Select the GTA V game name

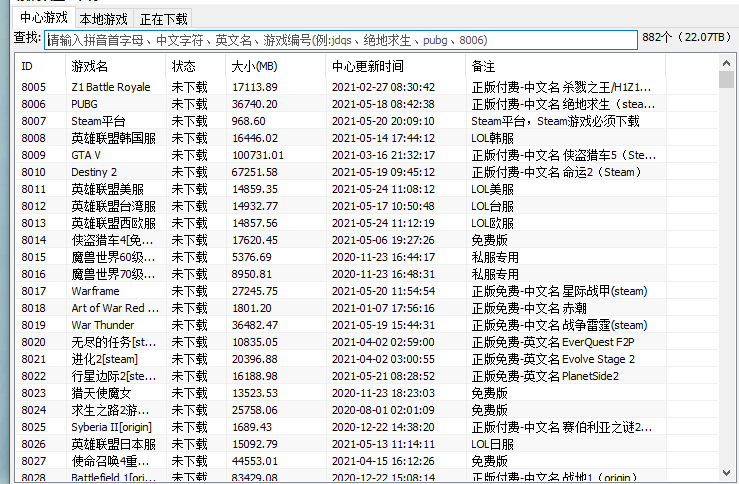click(86, 155)
